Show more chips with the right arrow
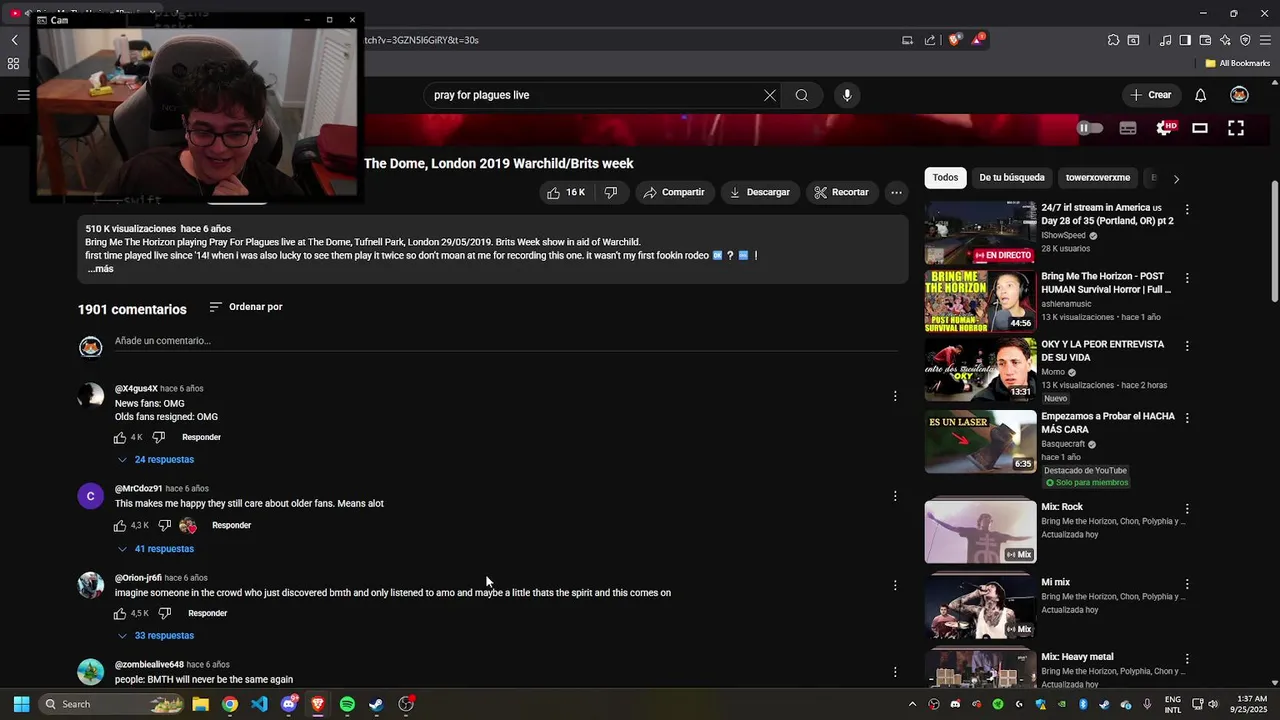The height and width of the screenshot is (720, 1280). tap(1176, 179)
